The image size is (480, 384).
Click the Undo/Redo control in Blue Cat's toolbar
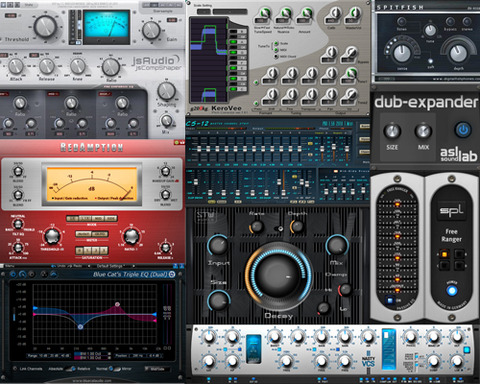tap(67, 266)
